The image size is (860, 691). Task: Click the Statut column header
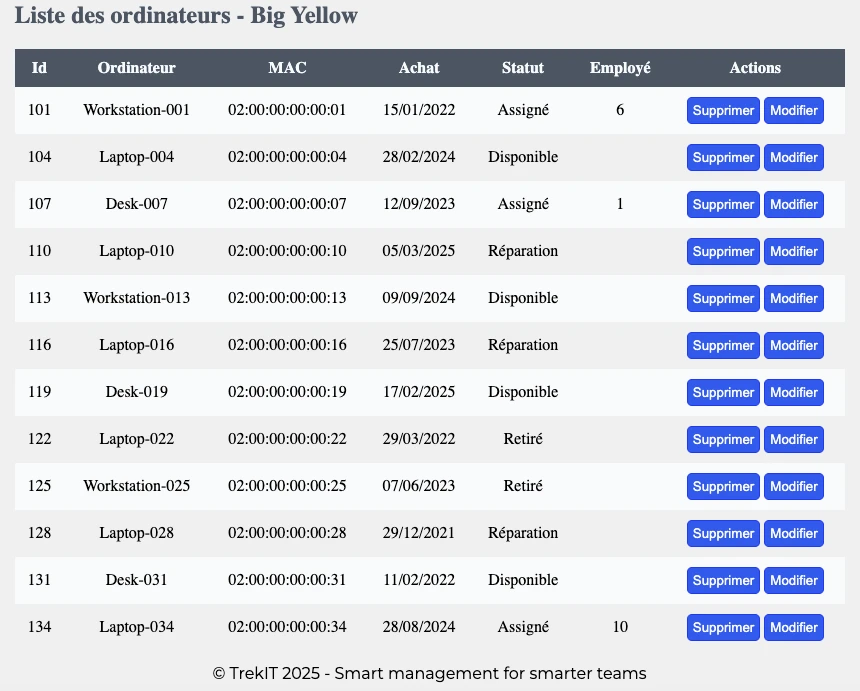pos(523,67)
